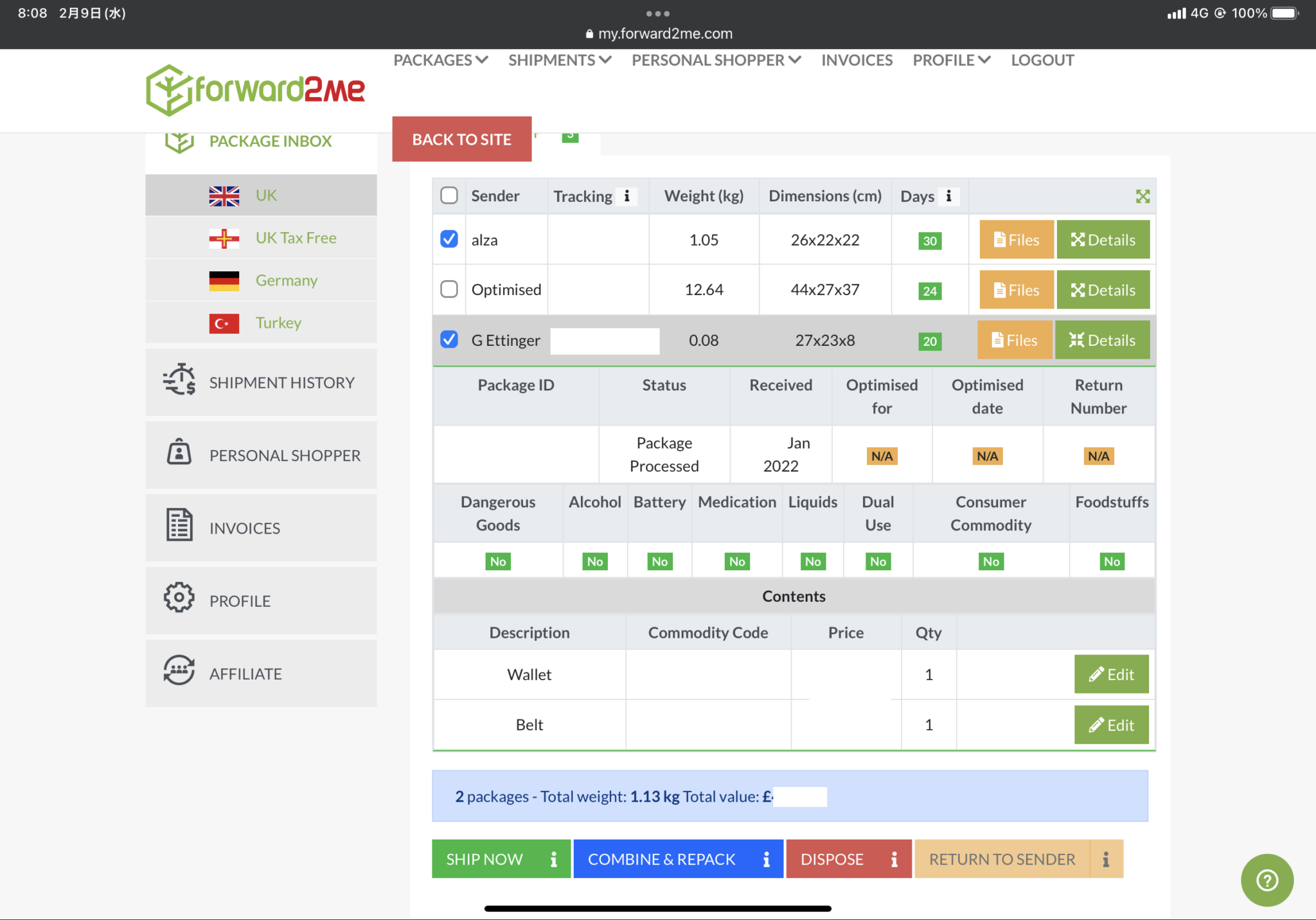Click the forward2me logo
Screen dimensions: 1316x920
tap(255, 90)
